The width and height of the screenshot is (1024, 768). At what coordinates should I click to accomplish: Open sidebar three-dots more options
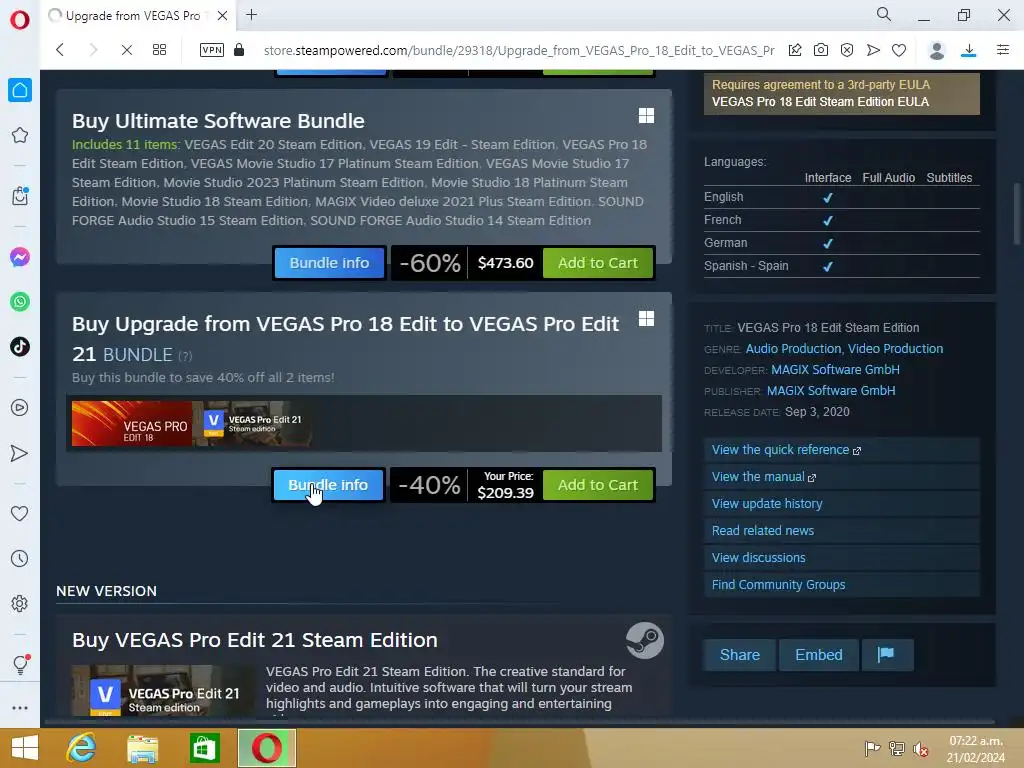tap(20, 708)
